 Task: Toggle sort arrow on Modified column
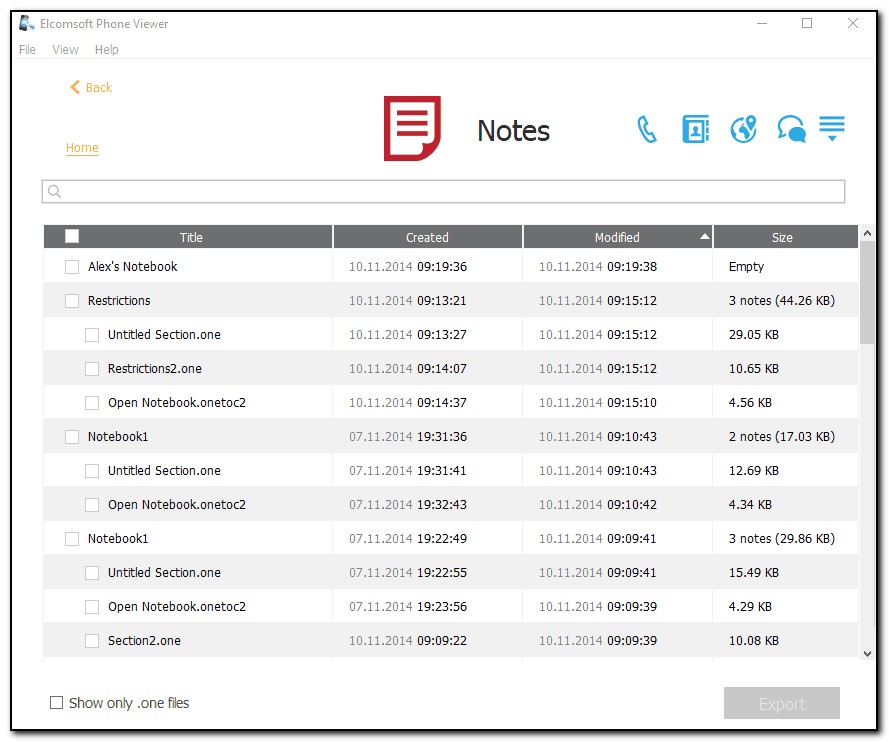pyautogui.click(x=705, y=237)
